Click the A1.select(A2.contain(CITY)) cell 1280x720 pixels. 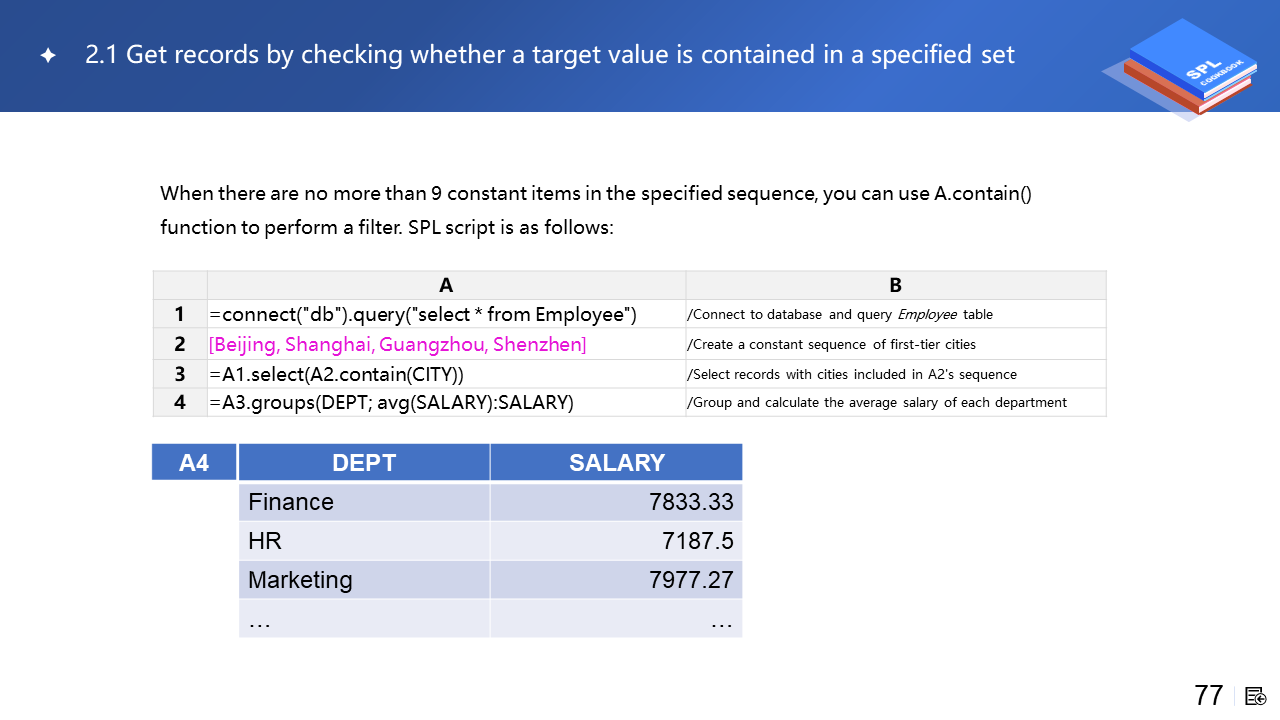(x=337, y=374)
